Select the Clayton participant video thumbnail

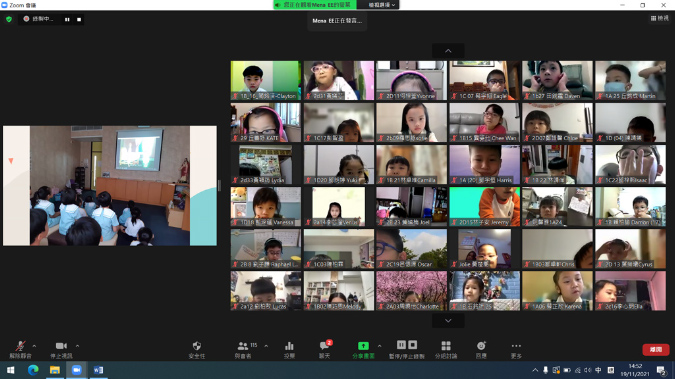[266, 81]
